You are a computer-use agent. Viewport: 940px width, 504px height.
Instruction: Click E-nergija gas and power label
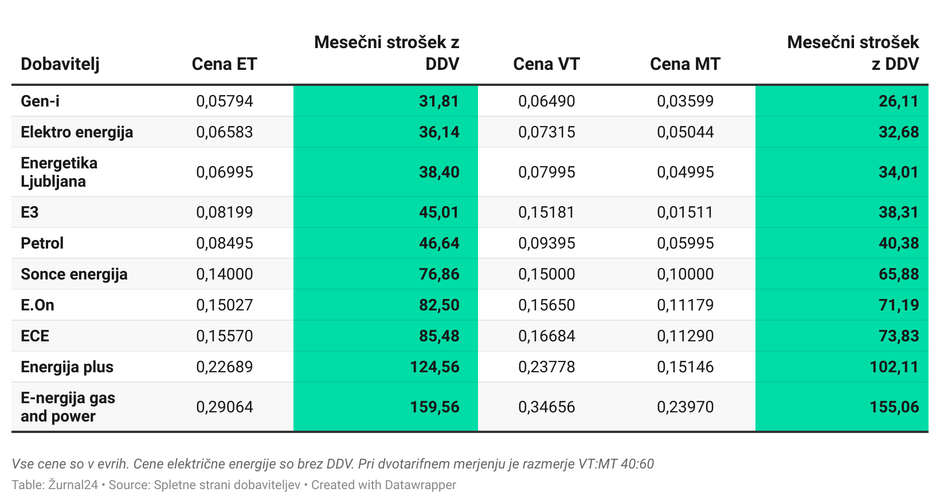(x=68, y=407)
